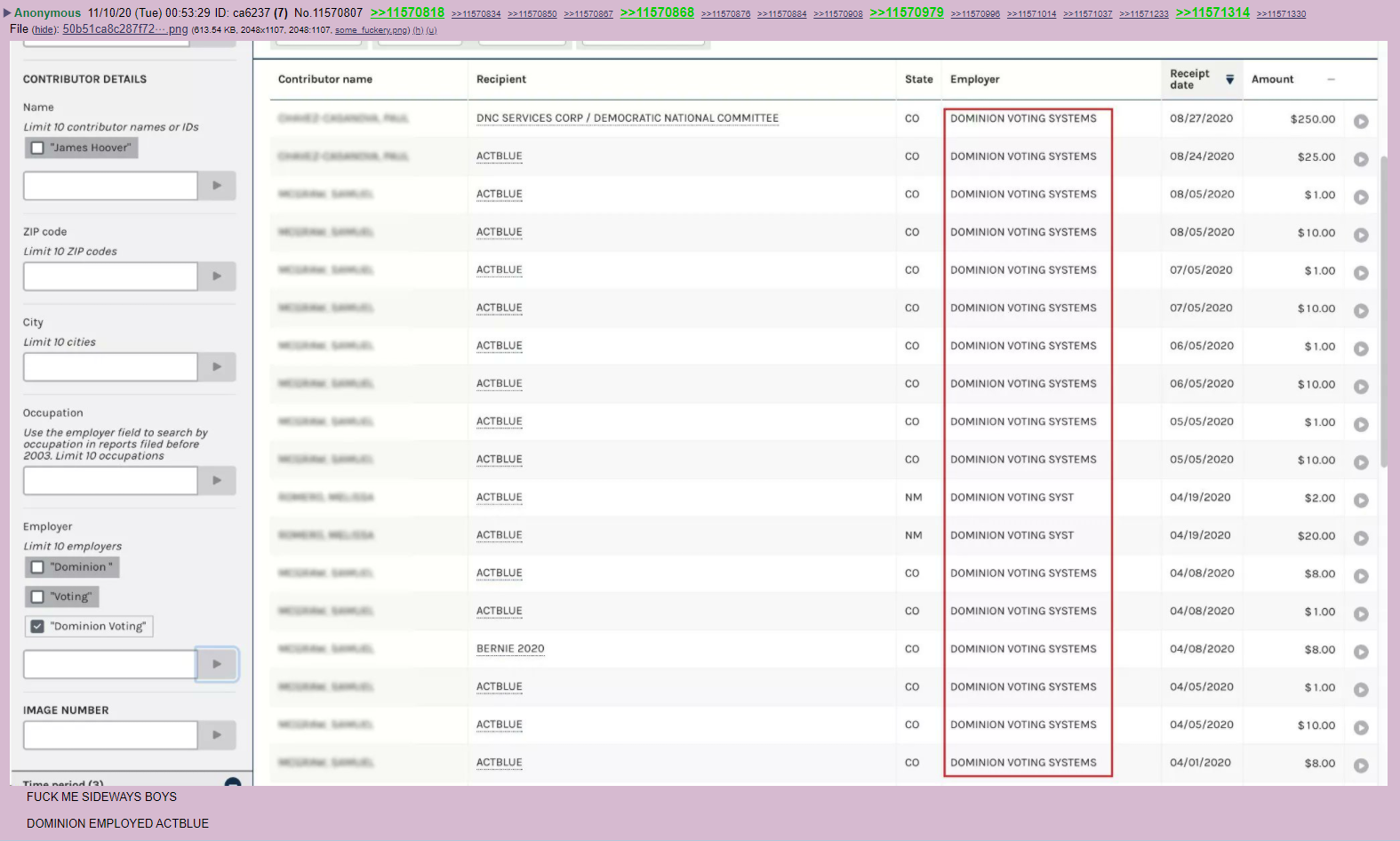The image size is (1400, 841).
Task: Click the Name filter submit arrow
Action: [x=217, y=186]
